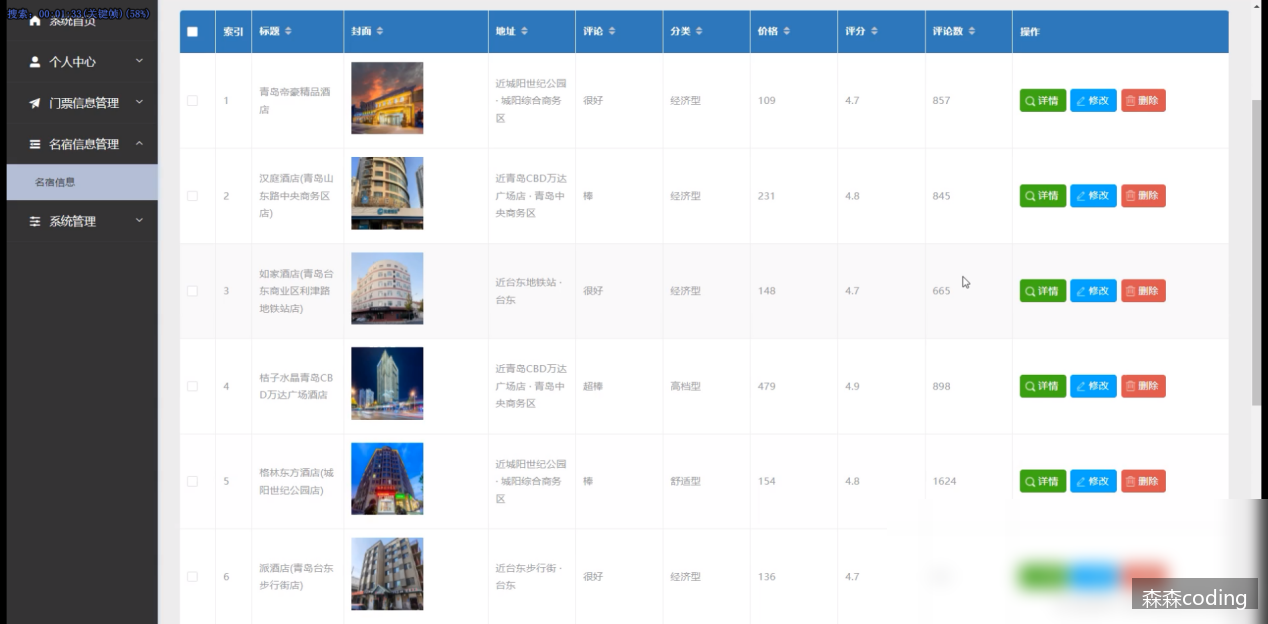Open cover image of 派酒店

(387, 574)
